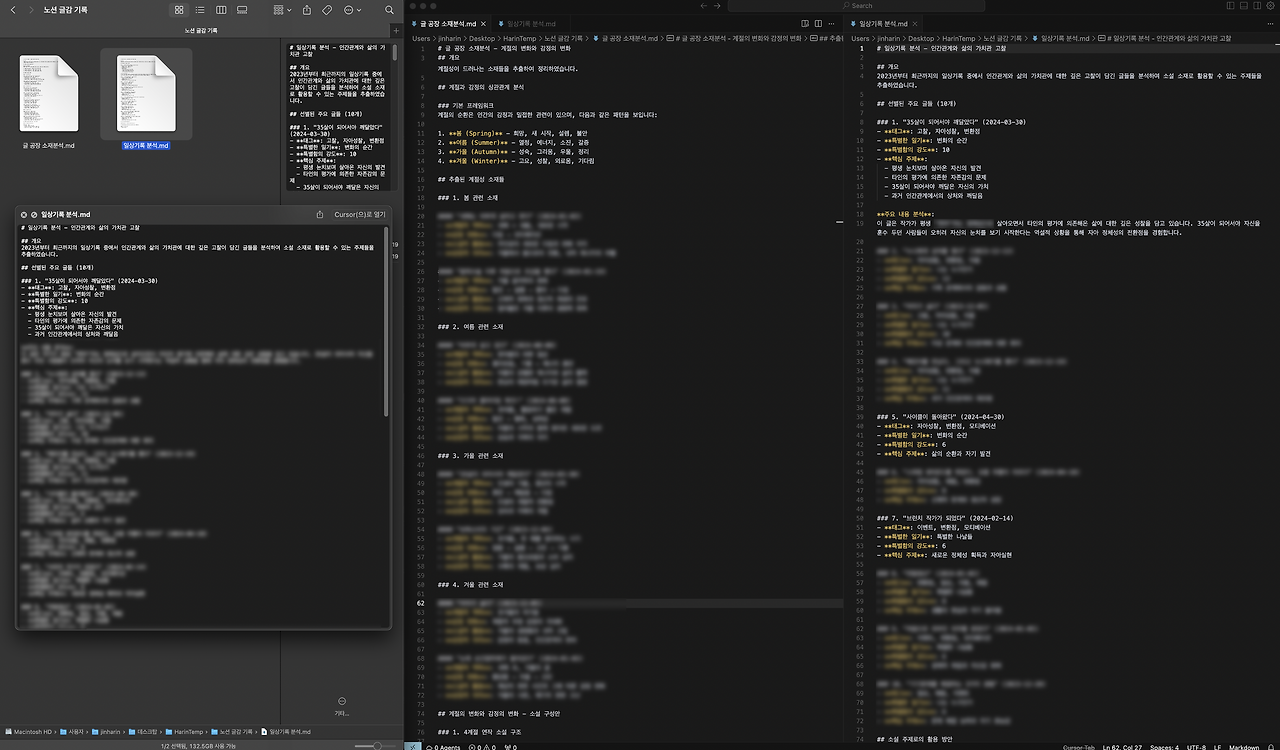The height and width of the screenshot is (750, 1280).
Task: Click Finder search magnifier icon
Action: point(388,10)
